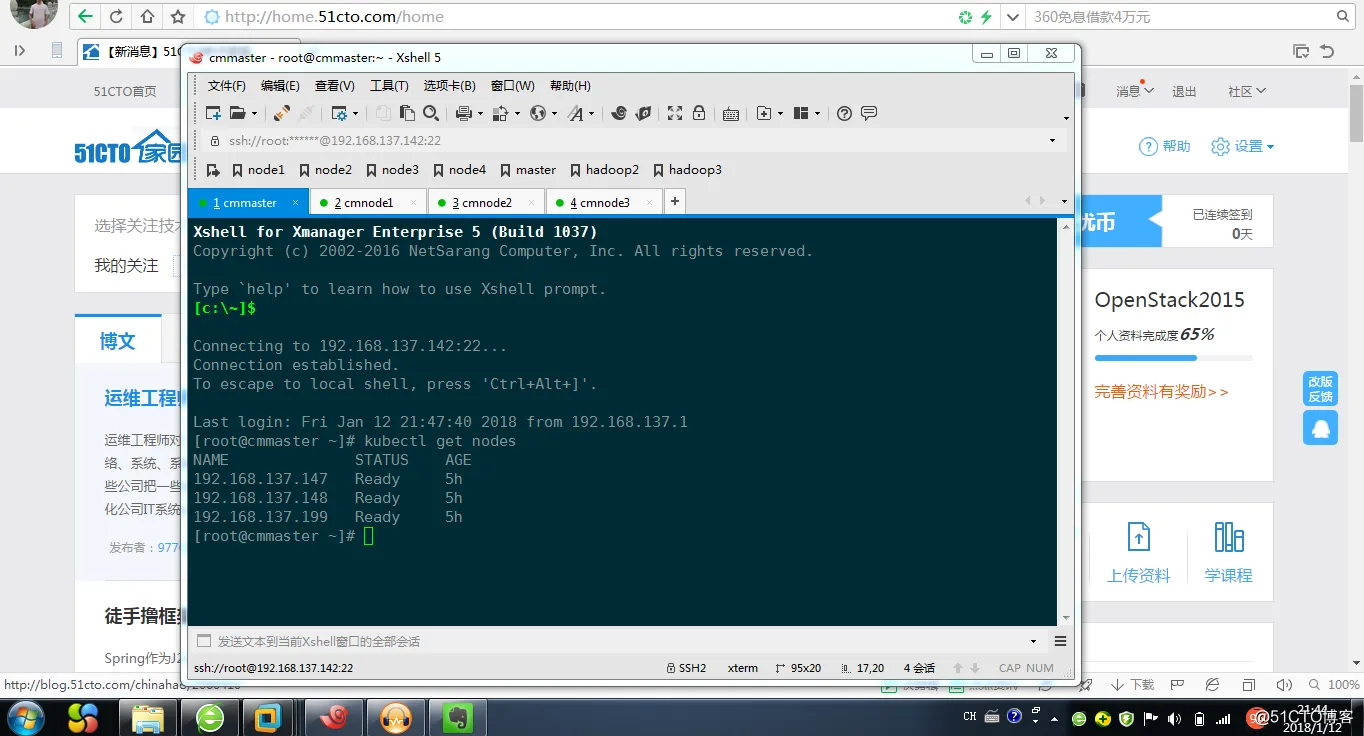
Task: Click the Find magnifier icon in toolbar
Action: coord(431,113)
